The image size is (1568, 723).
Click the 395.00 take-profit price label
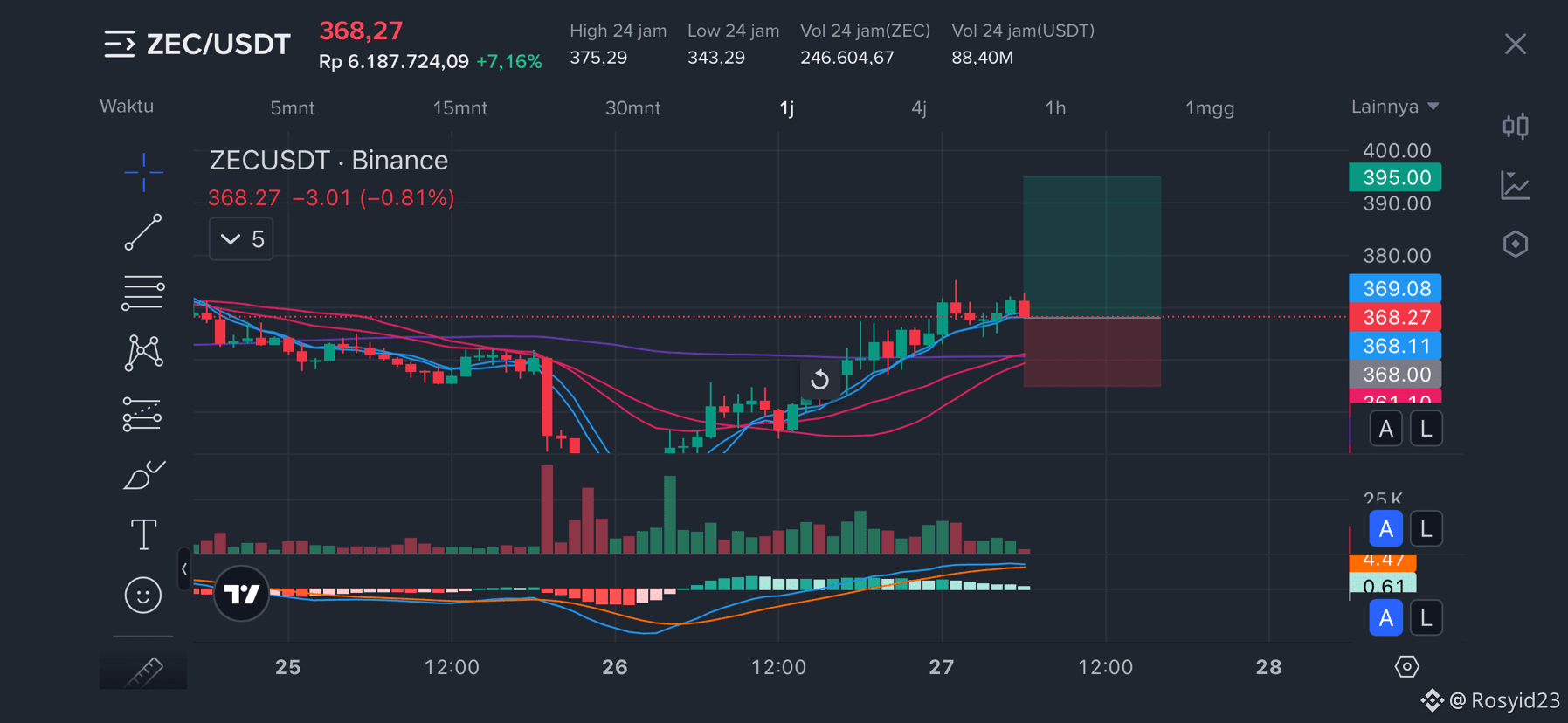point(1395,177)
